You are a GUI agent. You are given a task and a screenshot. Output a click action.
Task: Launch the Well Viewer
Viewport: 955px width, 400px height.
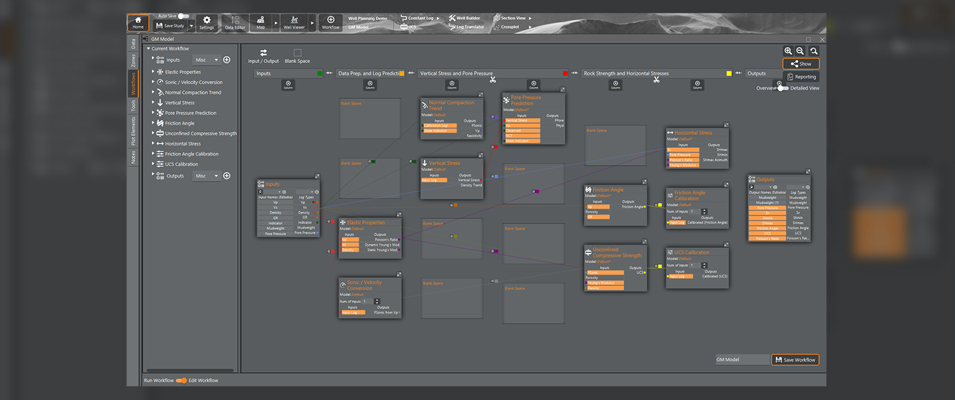294,22
